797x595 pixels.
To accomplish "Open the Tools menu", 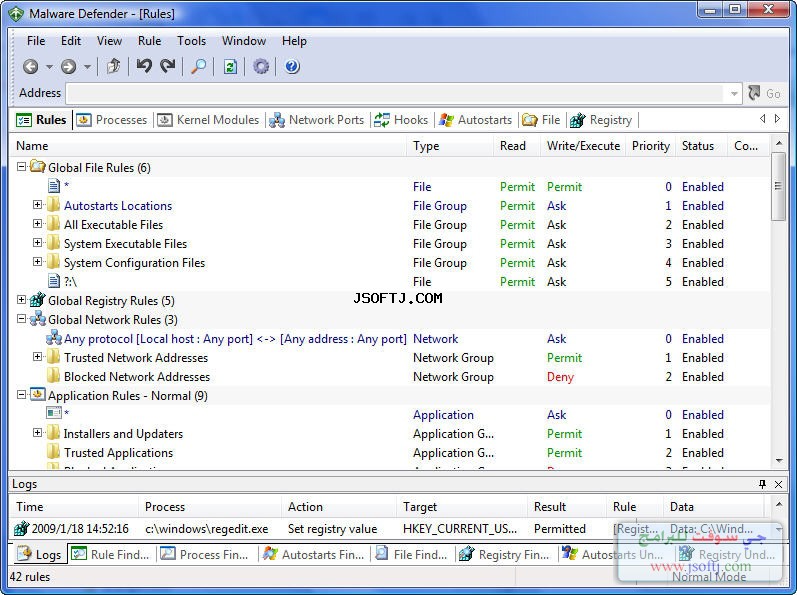I will tap(191, 41).
